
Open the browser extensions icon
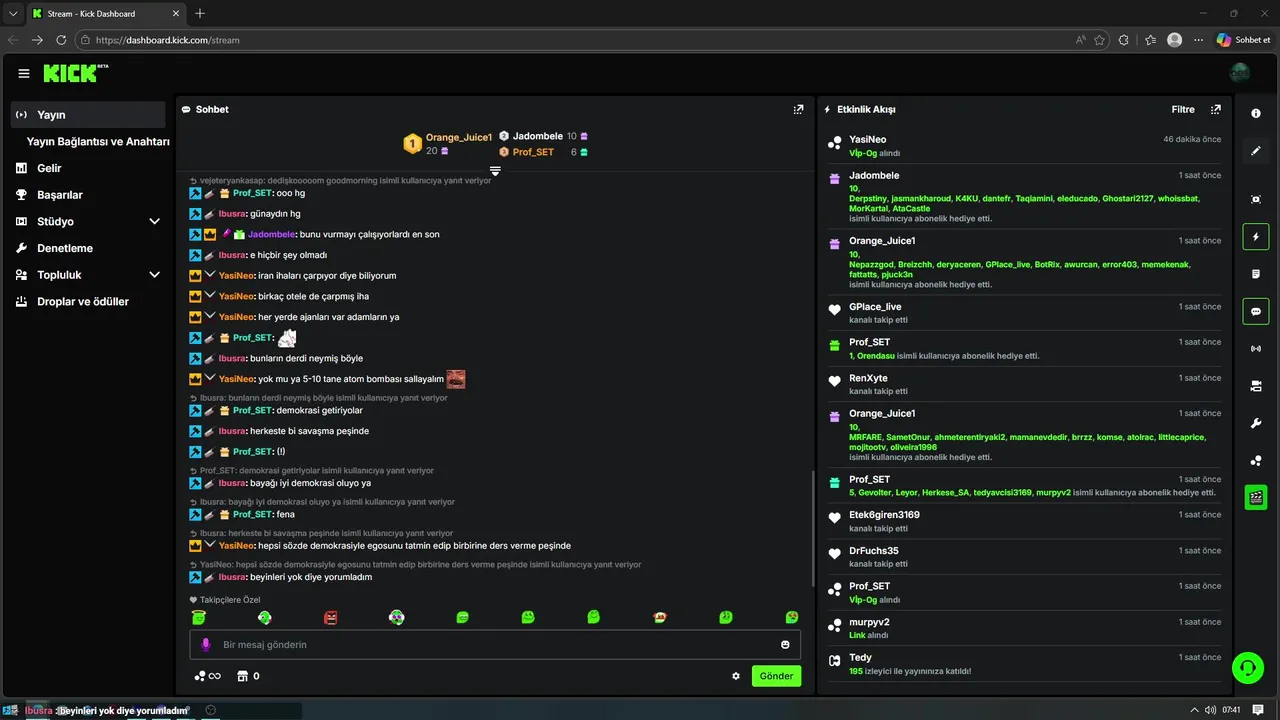1124,40
